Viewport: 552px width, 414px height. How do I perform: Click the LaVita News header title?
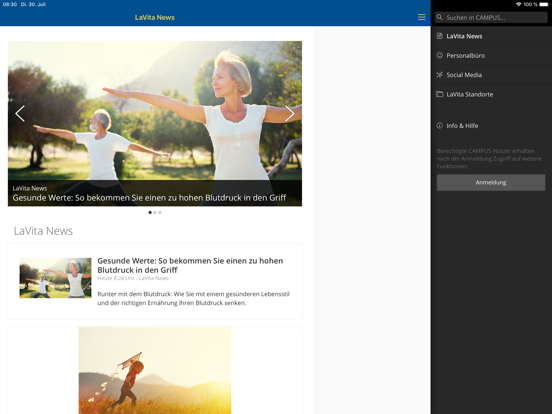[x=155, y=17]
